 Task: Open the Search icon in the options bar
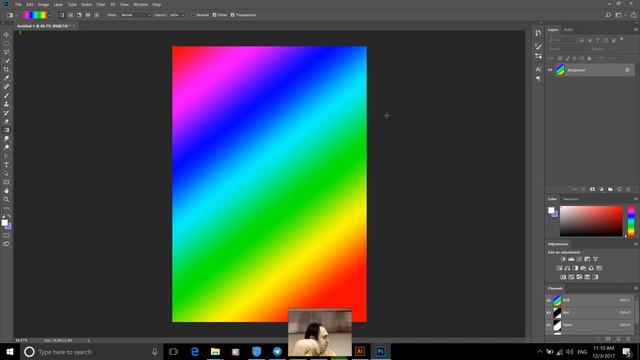pos(608,15)
